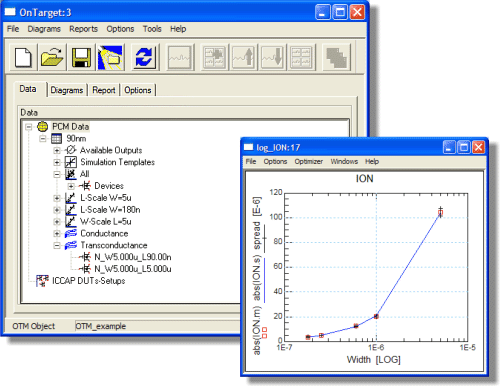Click the L-Scale W=5u graph icon
This screenshot has width=501, height=387.
pos(71,198)
